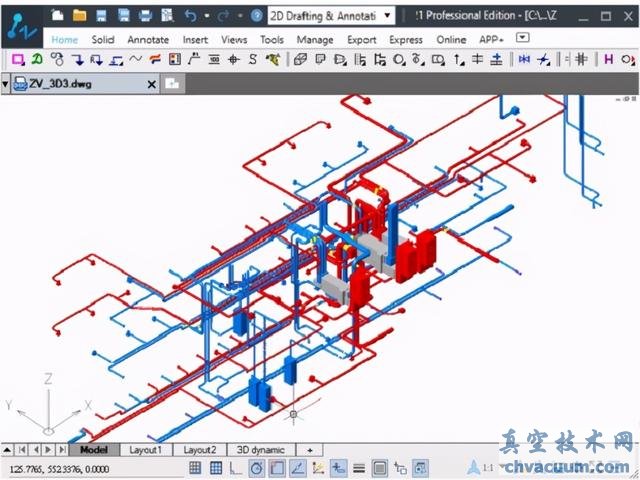
Task: Switch to the Views ribbon tab
Action: click(234, 40)
